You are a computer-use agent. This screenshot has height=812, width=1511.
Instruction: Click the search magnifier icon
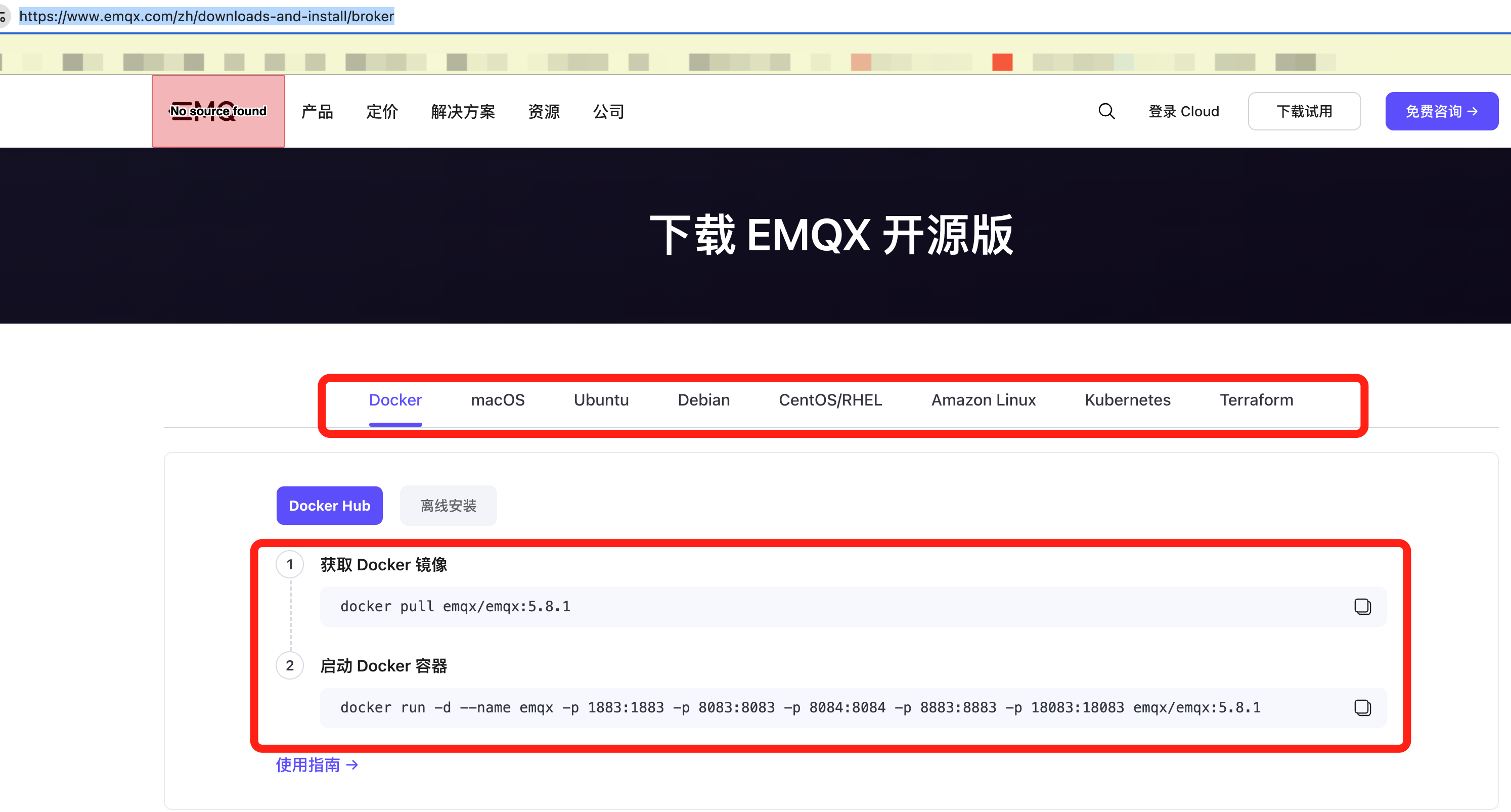tap(1106, 111)
